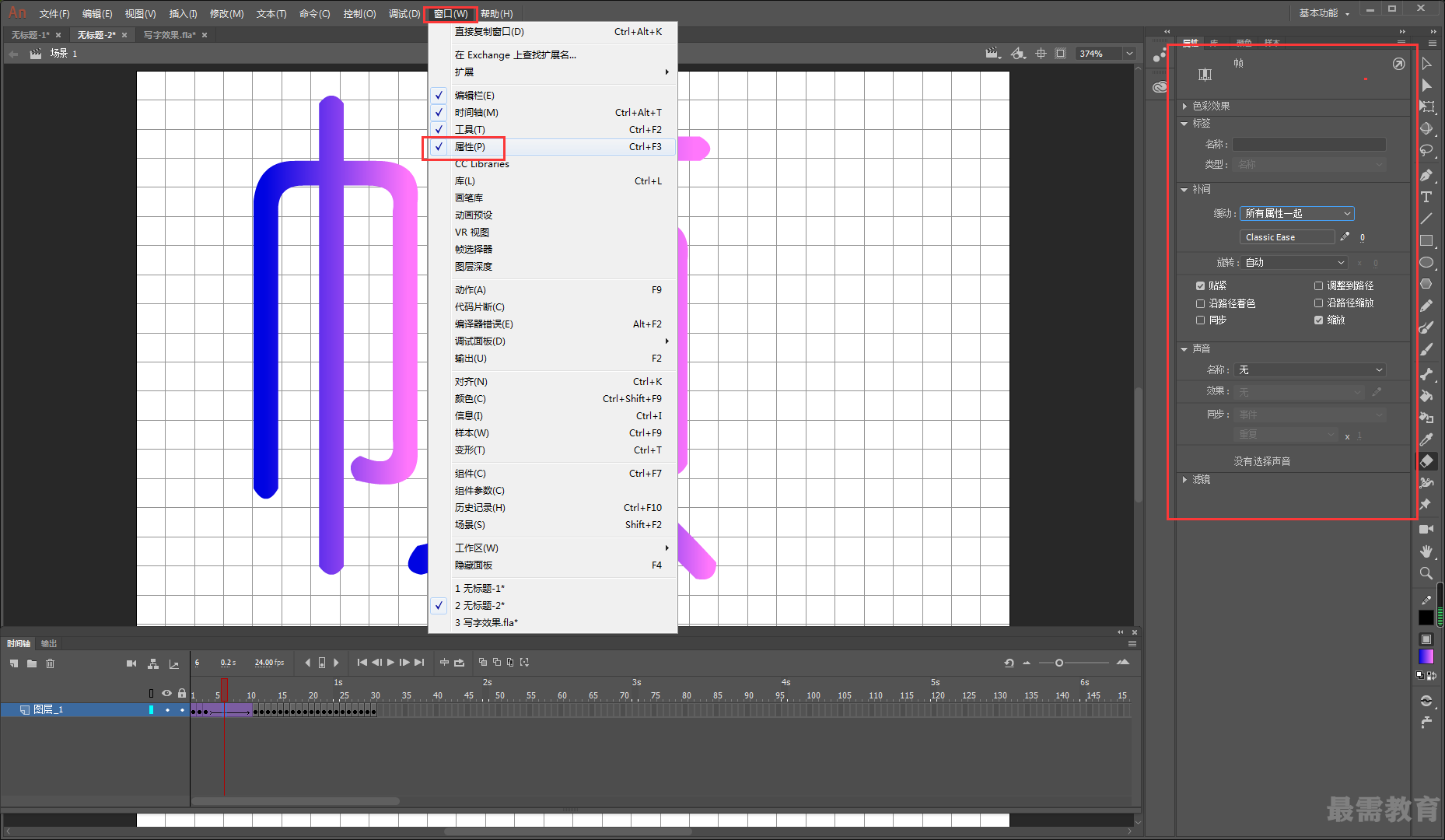Enable 沿路径着色 checkbox
Viewport: 1445px width, 840px height.
(x=1200, y=303)
